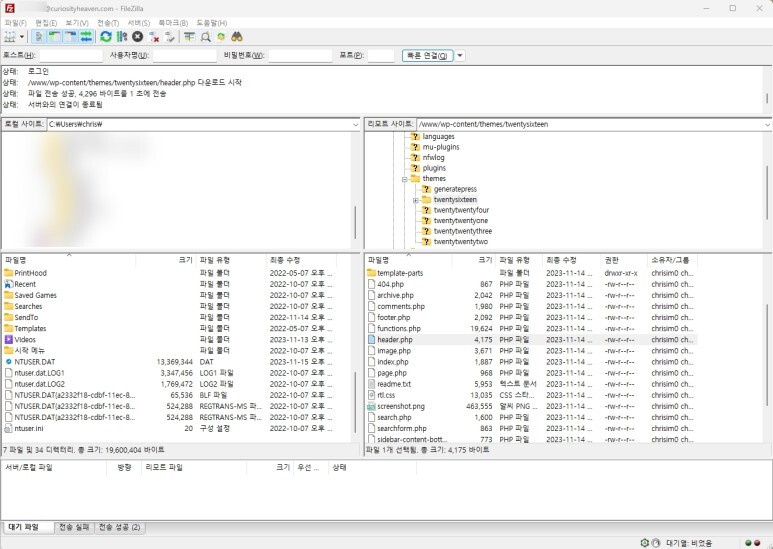Open local site path dropdown
Screen dimensions: 773x549
point(355,125)
